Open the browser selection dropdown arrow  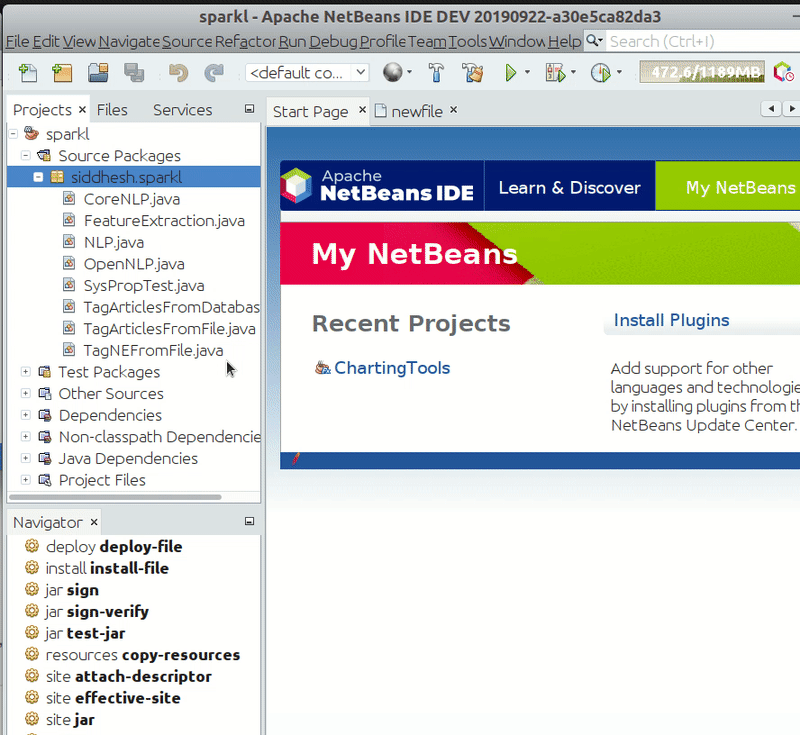pos(409,72)
